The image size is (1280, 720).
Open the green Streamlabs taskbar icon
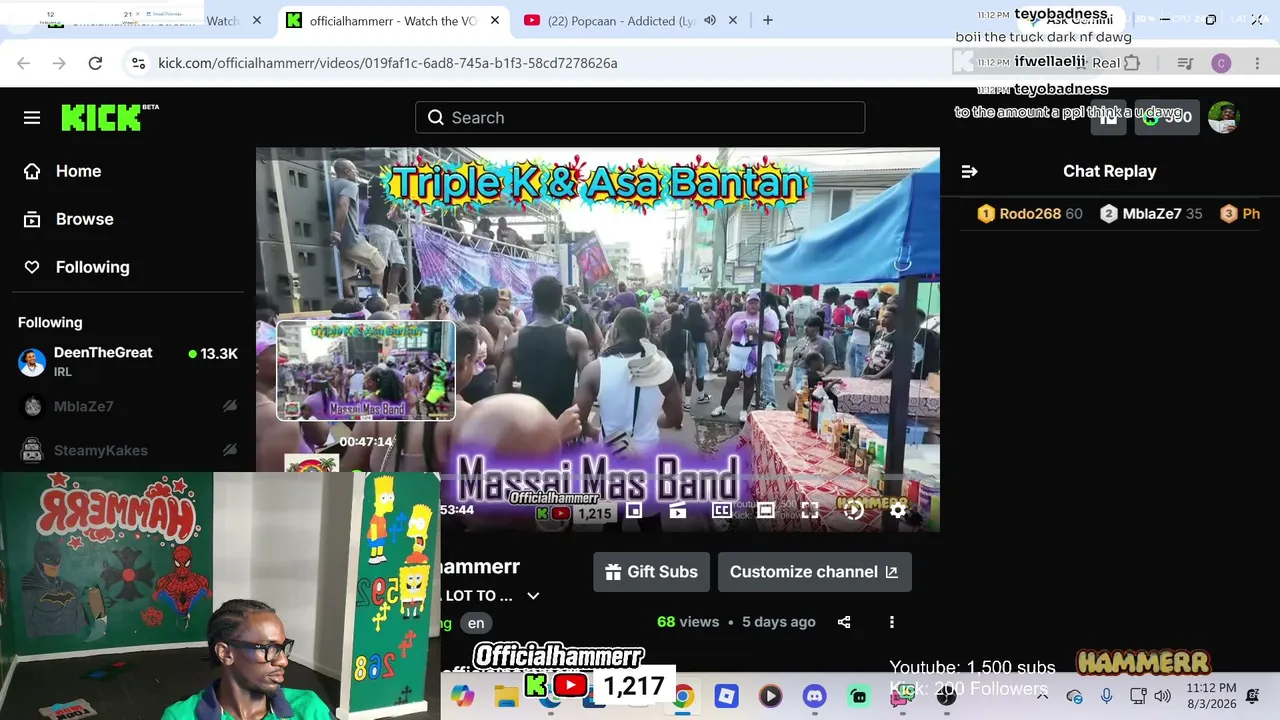(x=858, y=696)
